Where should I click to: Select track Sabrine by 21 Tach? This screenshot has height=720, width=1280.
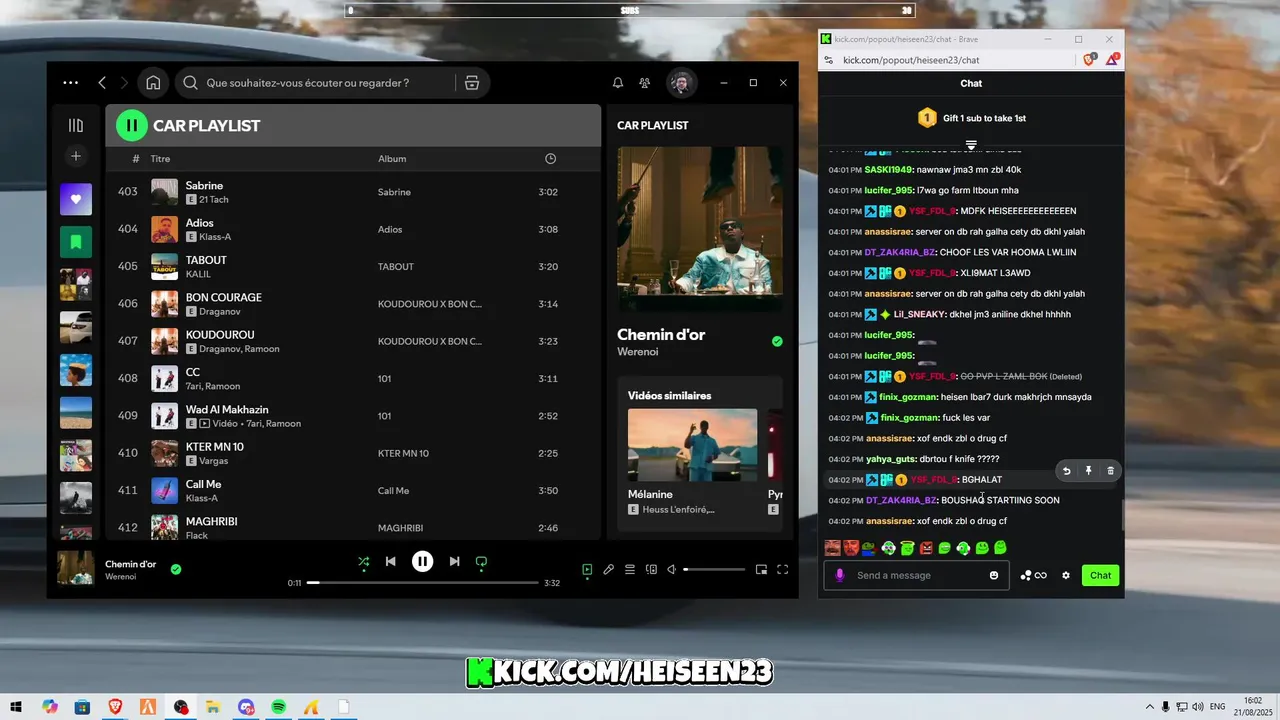(x=353, y=192)
